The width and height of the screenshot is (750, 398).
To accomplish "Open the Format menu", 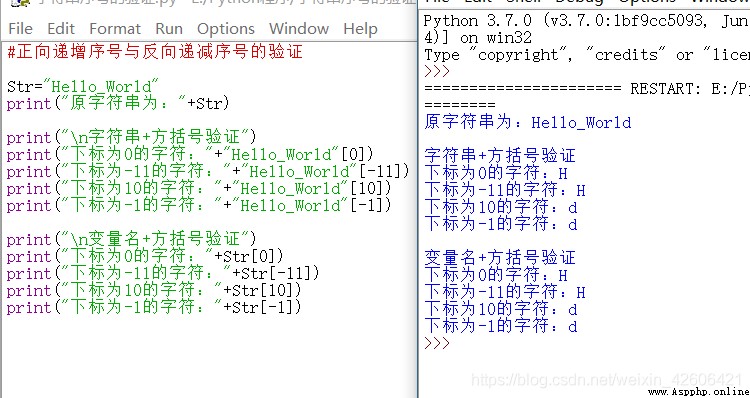I will (115, 29).
